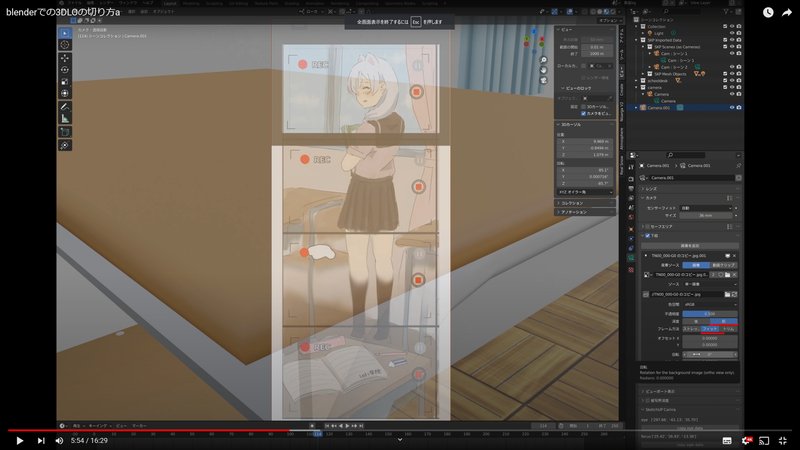Viewport: 800px width, 450px height.
Task: Hide Light object with its eye icon
Action: pos(732,33)
